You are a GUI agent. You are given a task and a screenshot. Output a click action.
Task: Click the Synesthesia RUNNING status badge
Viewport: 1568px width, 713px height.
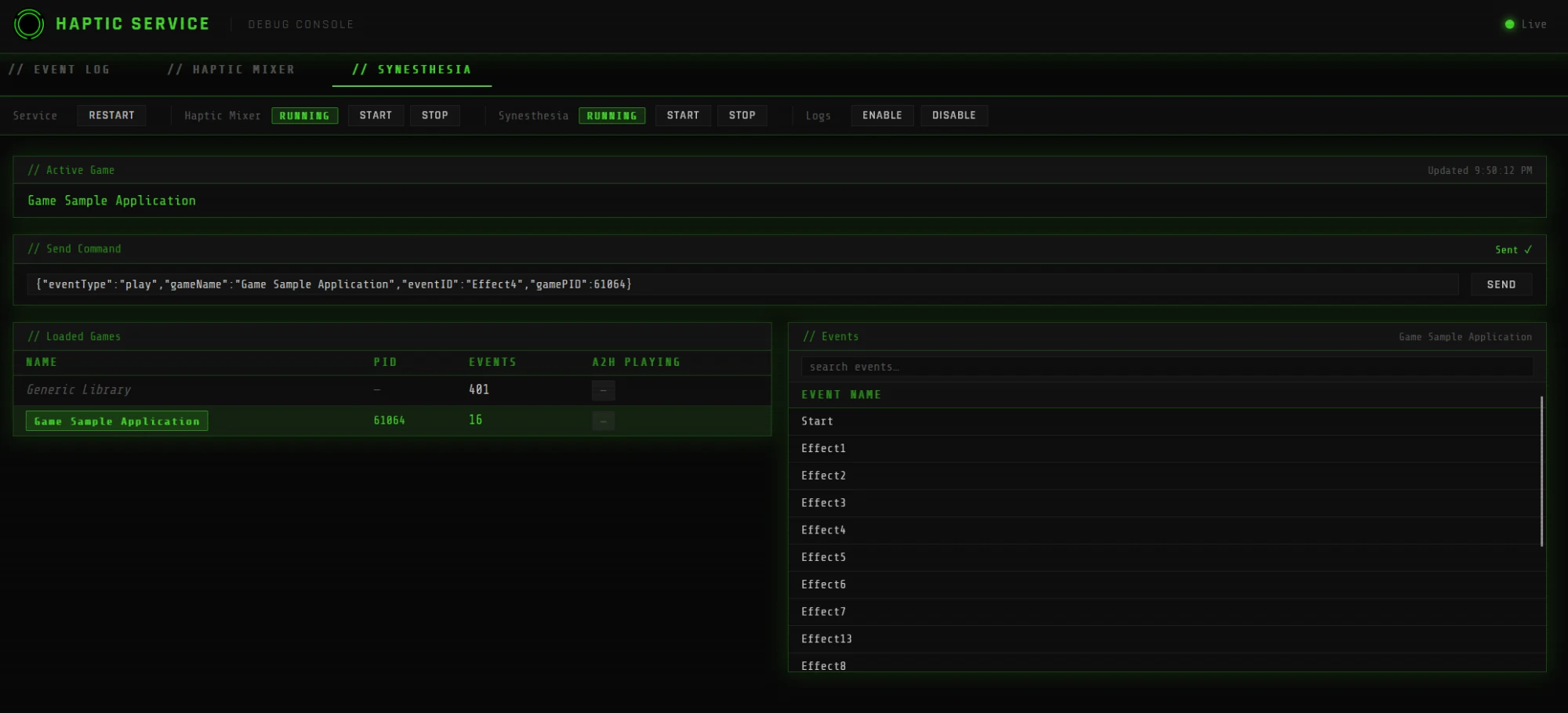tap(612, 116)
